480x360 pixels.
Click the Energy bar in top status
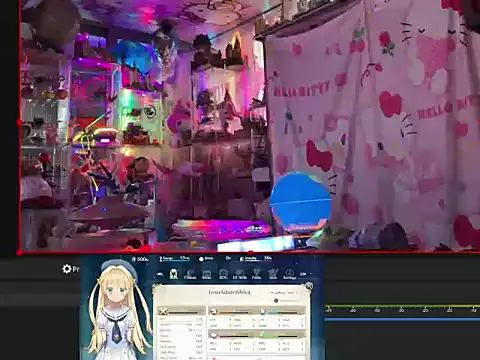pos(174,259)
